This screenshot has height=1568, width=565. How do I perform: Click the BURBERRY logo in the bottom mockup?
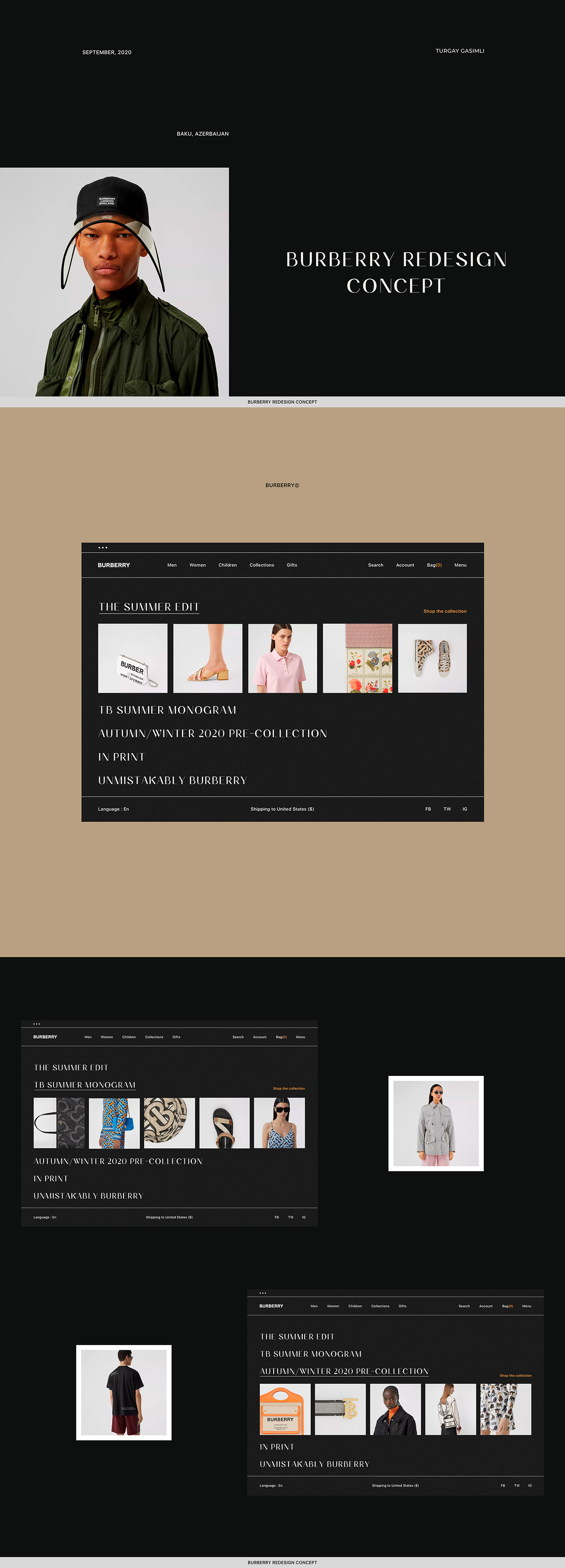272,1306
